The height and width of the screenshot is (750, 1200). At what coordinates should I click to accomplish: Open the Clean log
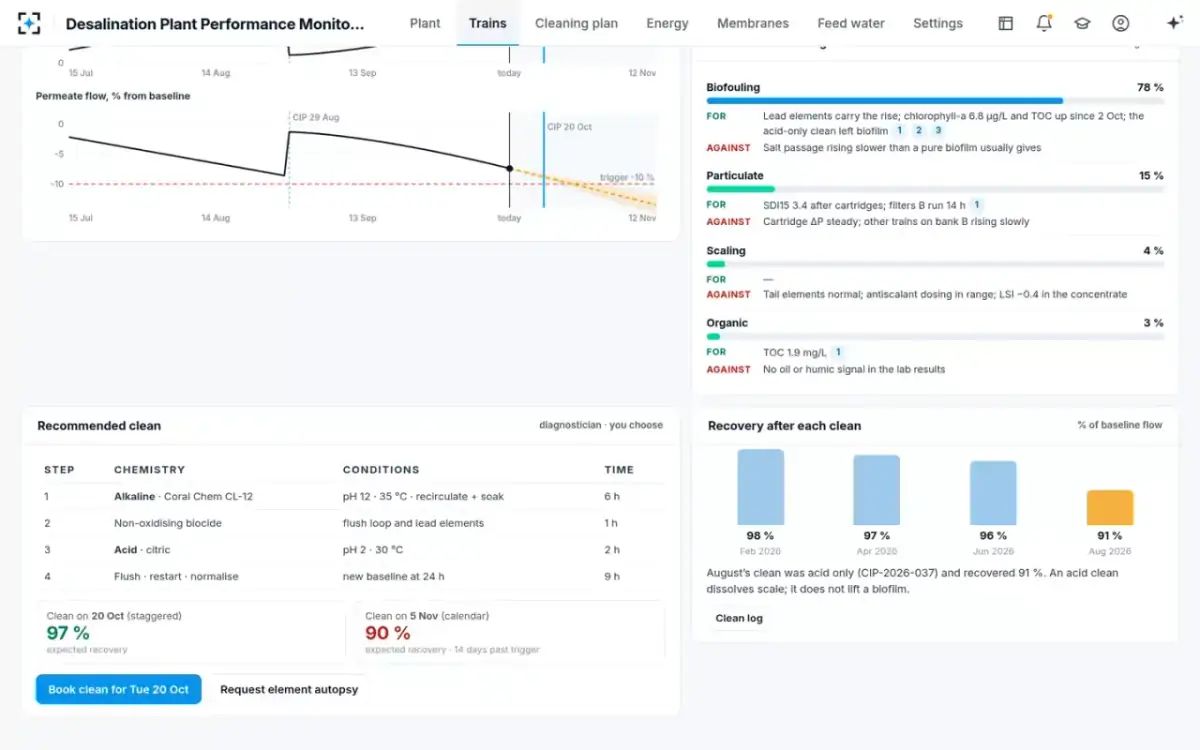click(739, 618)
